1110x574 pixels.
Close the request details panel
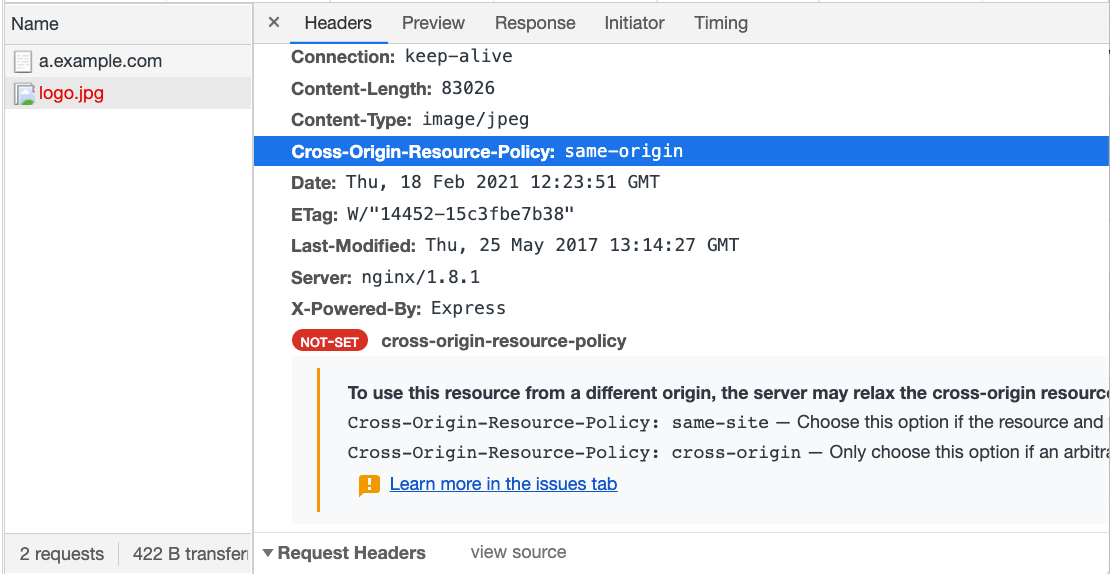tap(274, 23)
